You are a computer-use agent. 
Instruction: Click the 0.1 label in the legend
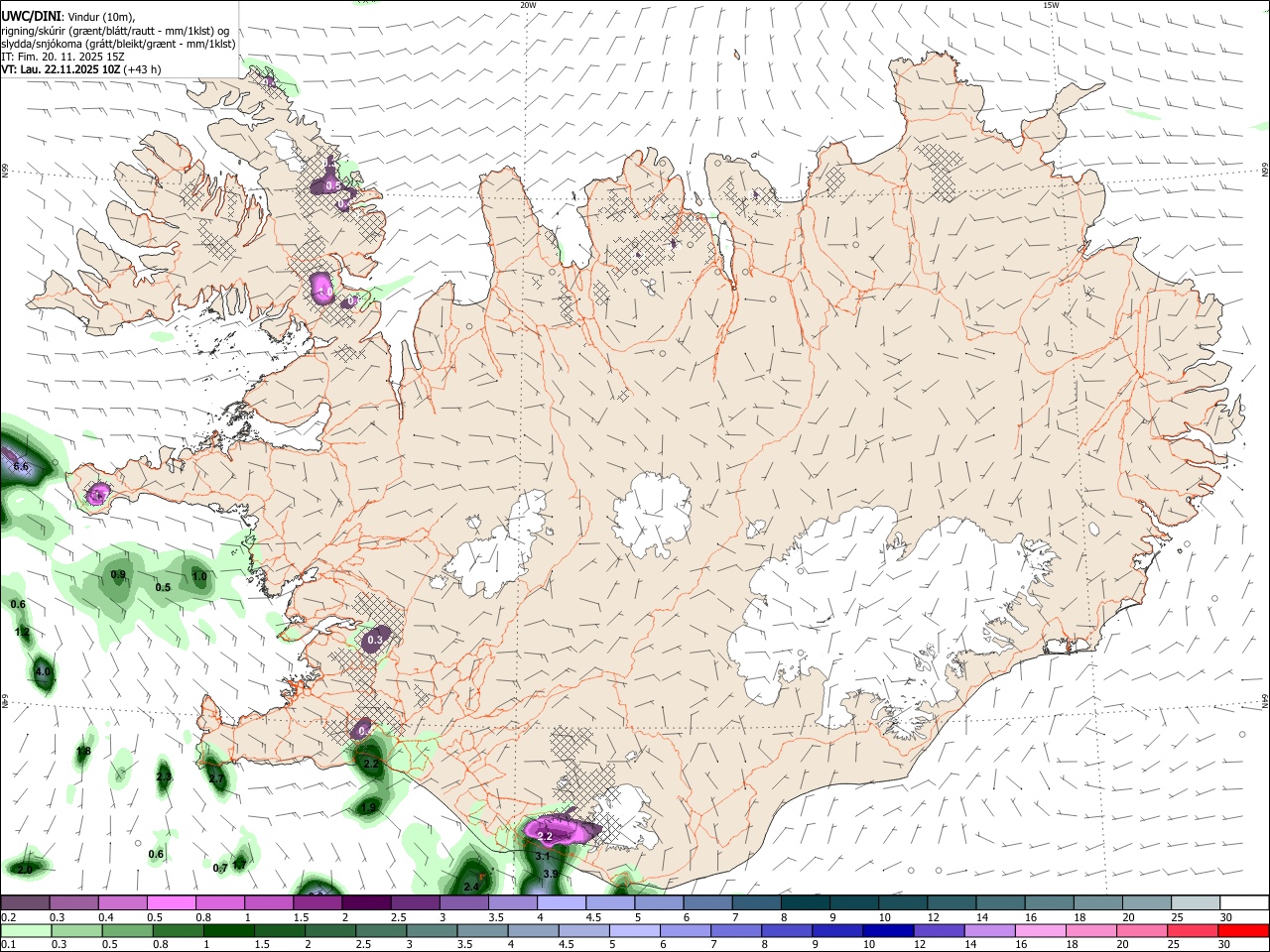tap(9, 944)
